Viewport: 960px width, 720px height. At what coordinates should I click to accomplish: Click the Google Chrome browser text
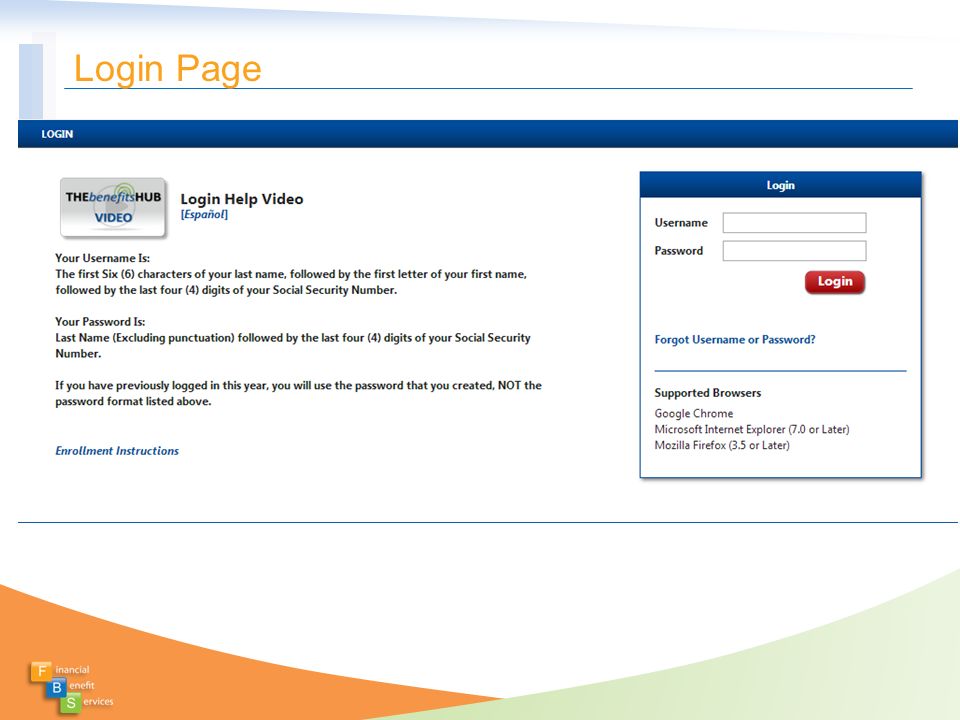click(x=694, y=413)
